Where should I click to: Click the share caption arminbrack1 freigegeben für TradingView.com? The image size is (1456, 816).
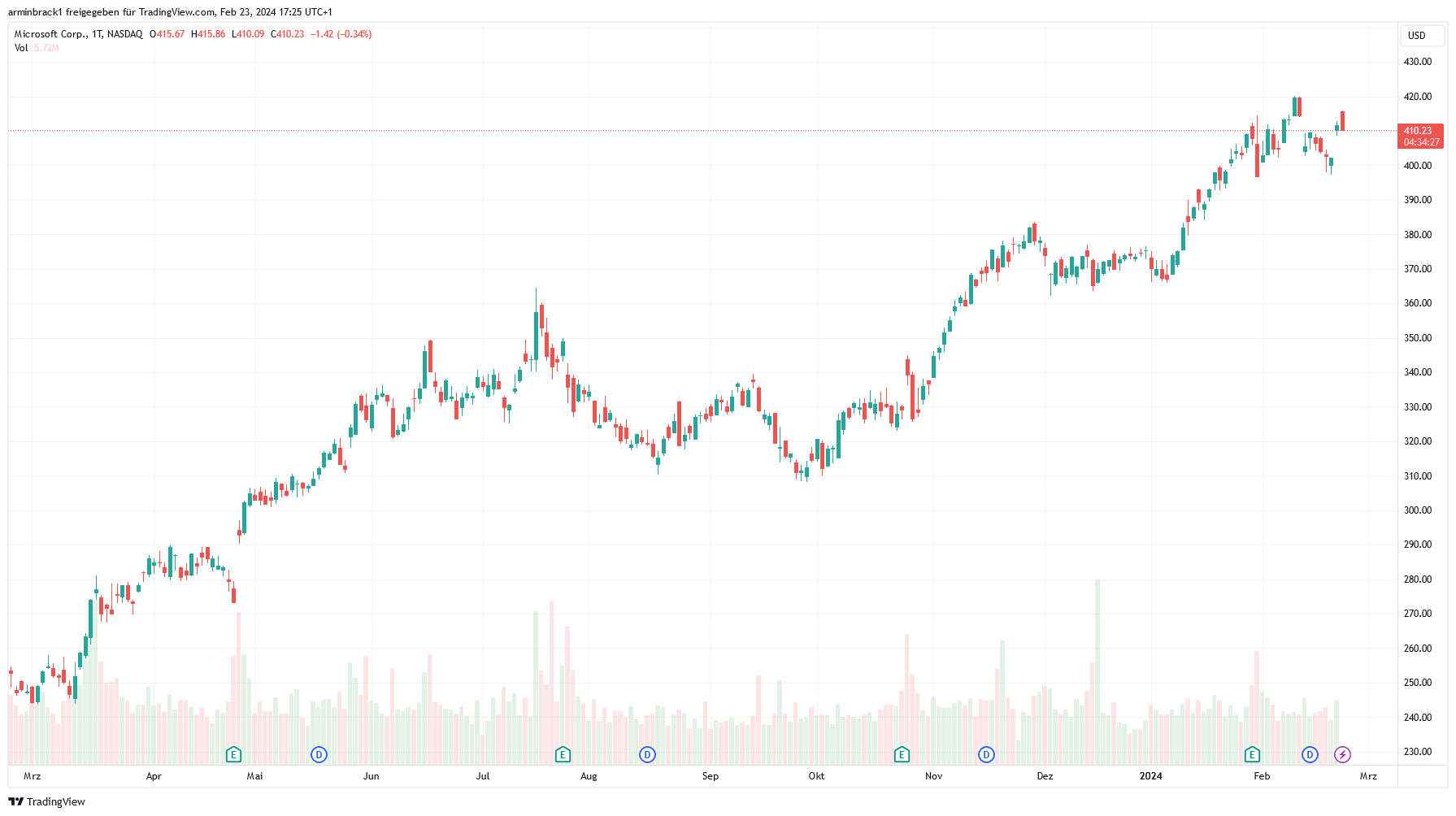point(111,12)
